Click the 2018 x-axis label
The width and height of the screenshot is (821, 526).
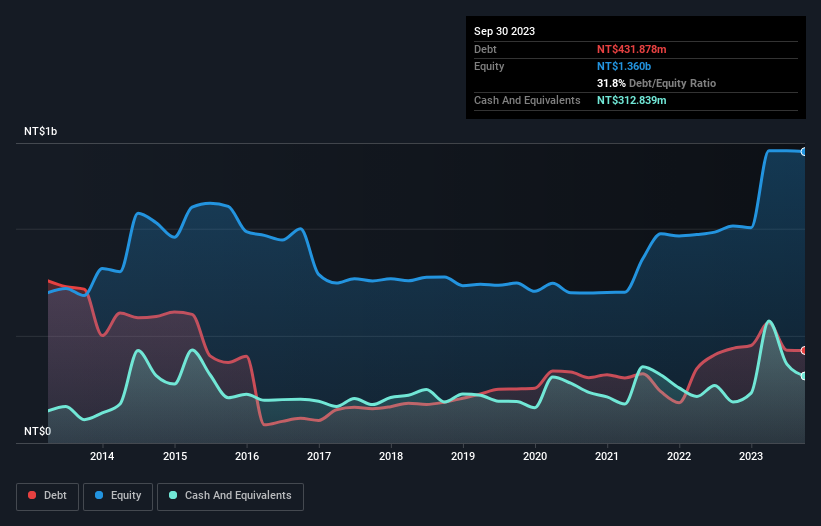coord(391,456)
